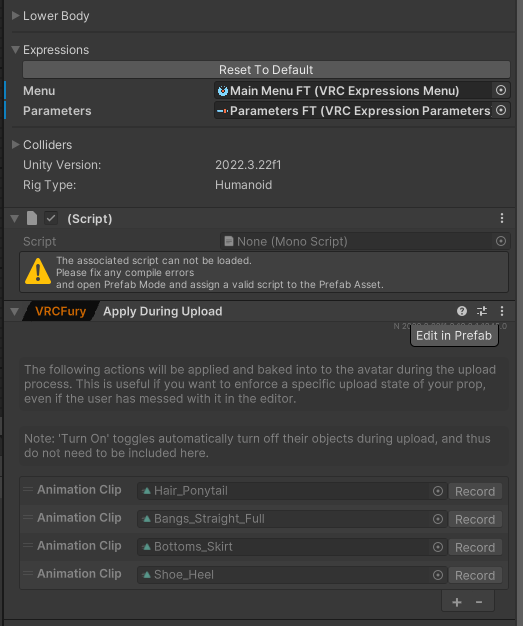Collapse the Expressions section

(x=16, y=50)
